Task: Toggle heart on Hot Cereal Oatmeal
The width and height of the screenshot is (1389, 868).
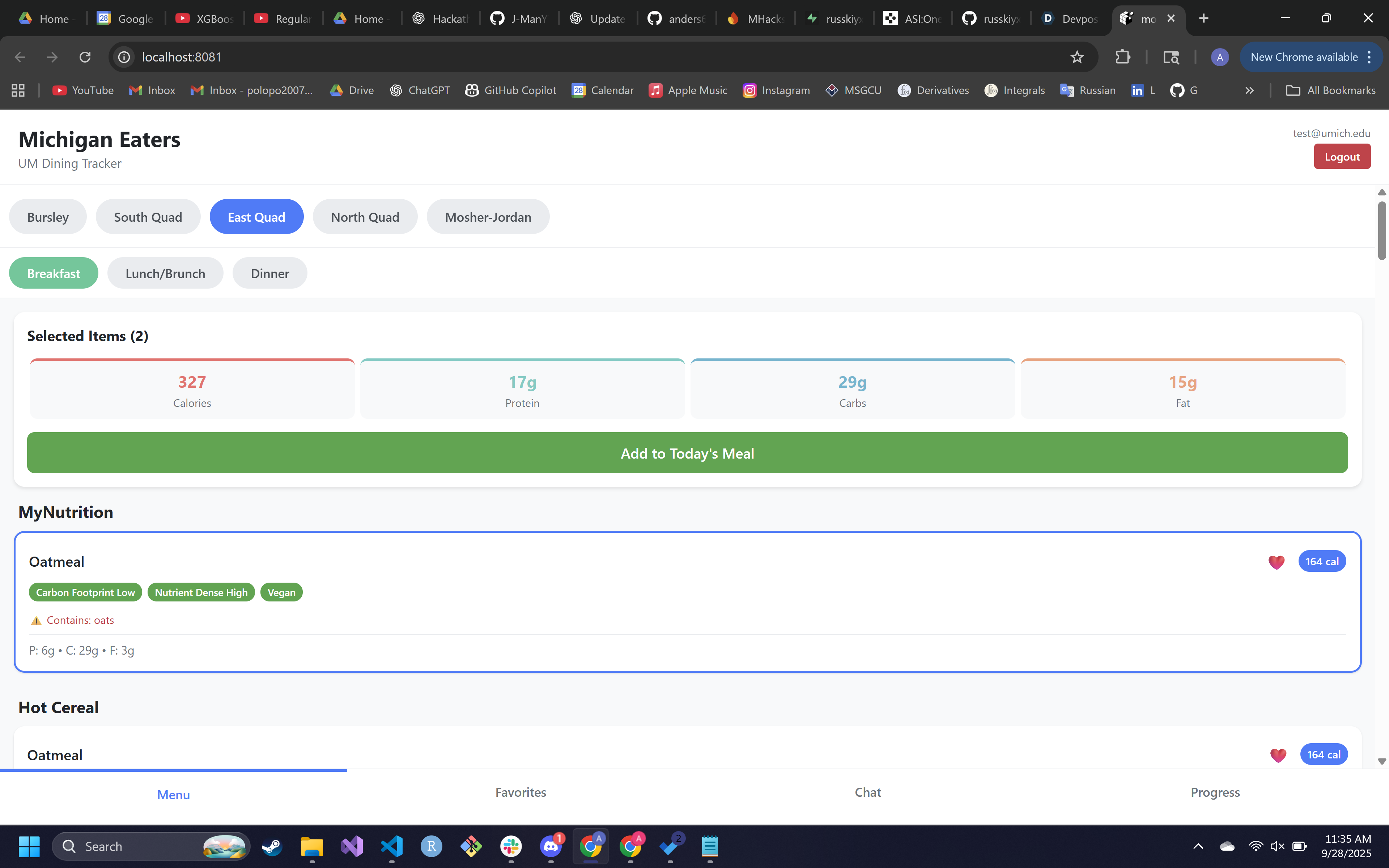Action: point(1278,755)
